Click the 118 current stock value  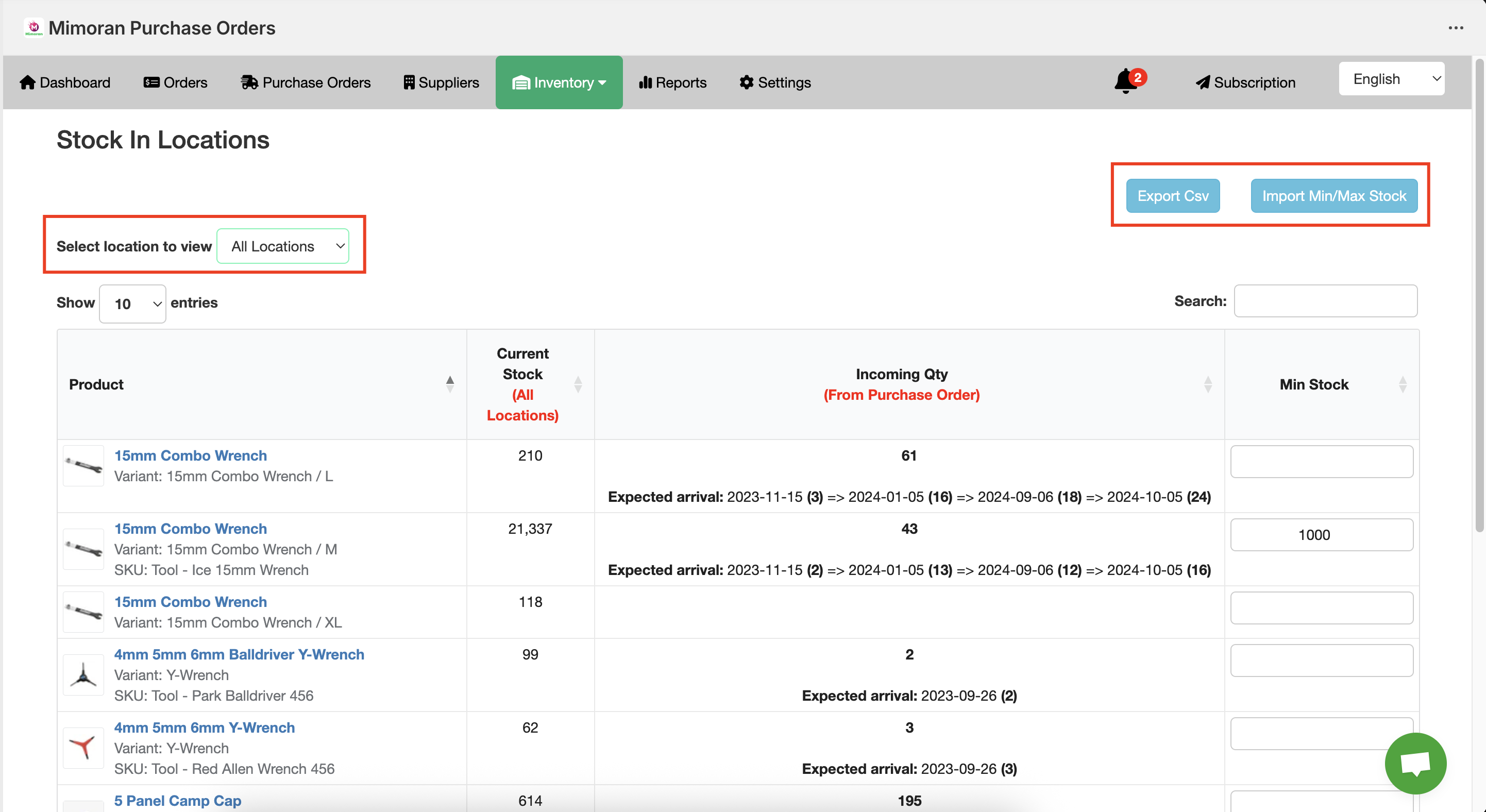tap(530, 602)
